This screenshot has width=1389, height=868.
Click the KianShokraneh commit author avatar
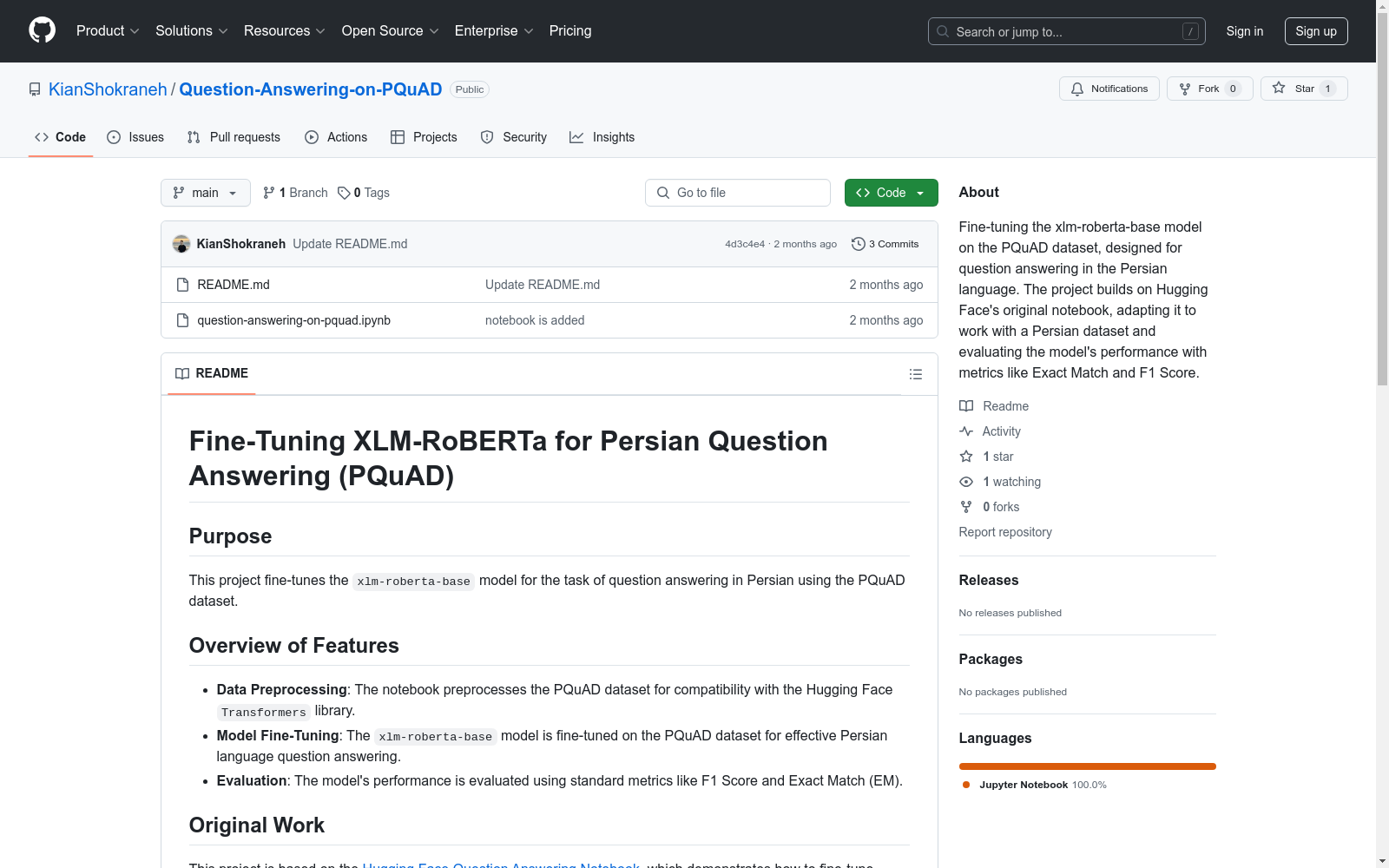point(181,244)
